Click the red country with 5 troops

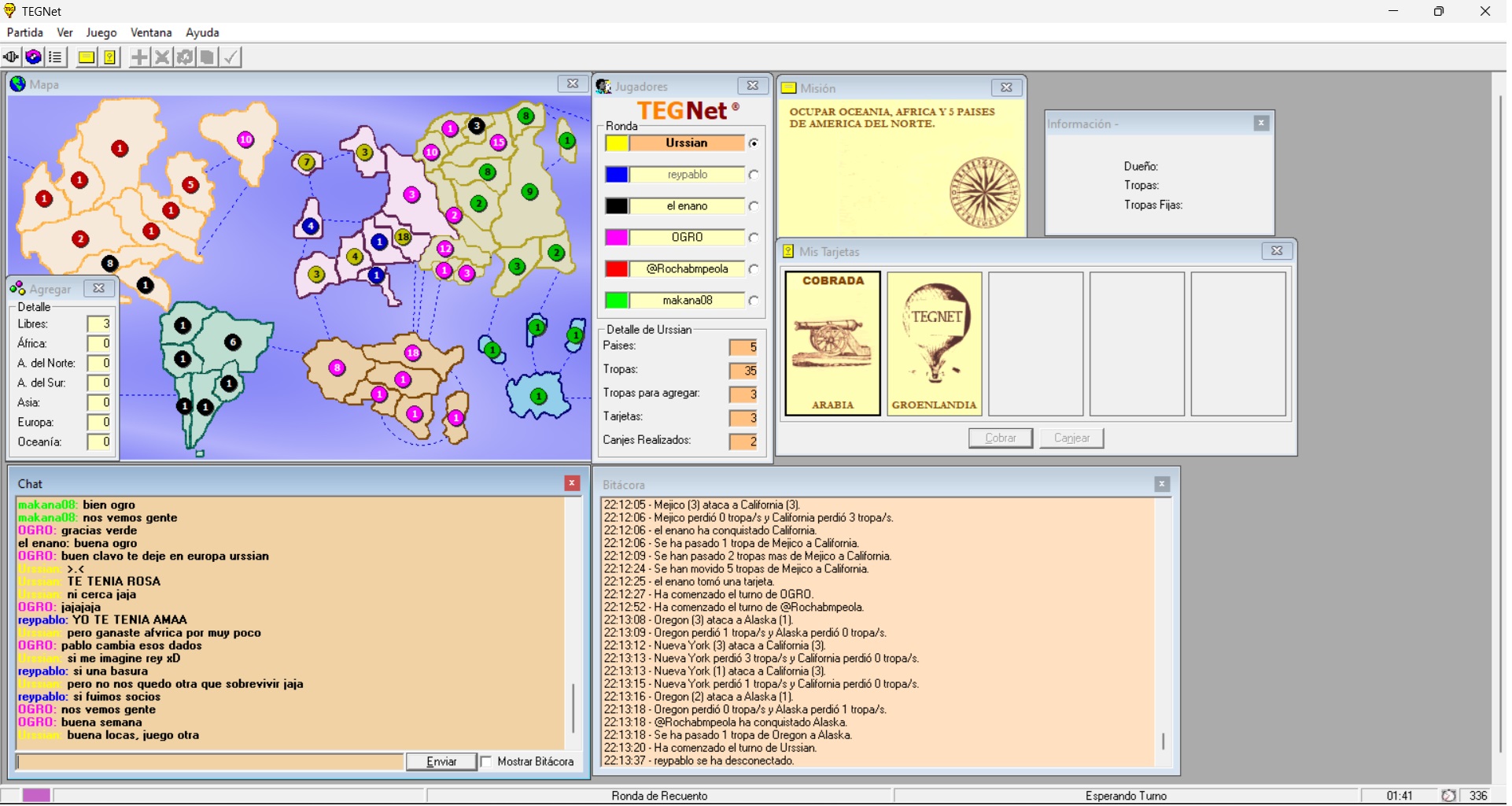190,184
